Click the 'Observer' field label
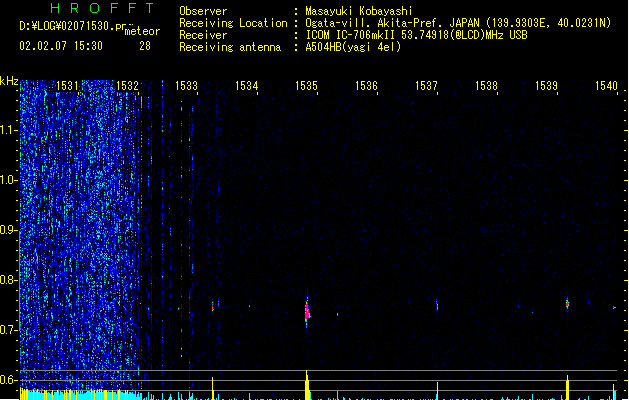 (203, 11)
